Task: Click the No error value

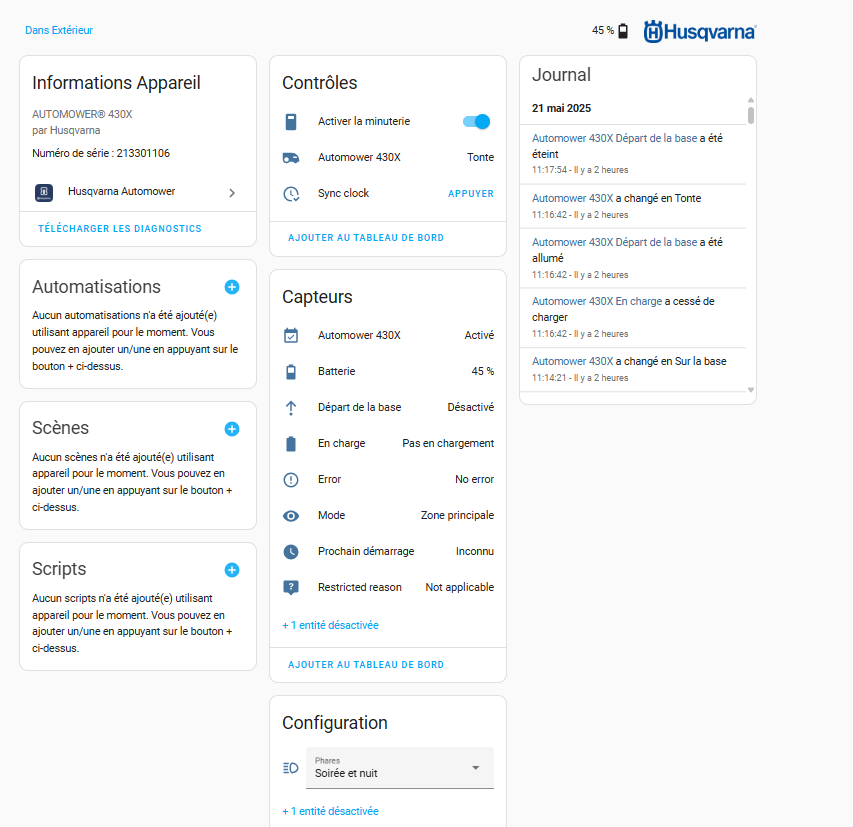Action: 474,479
